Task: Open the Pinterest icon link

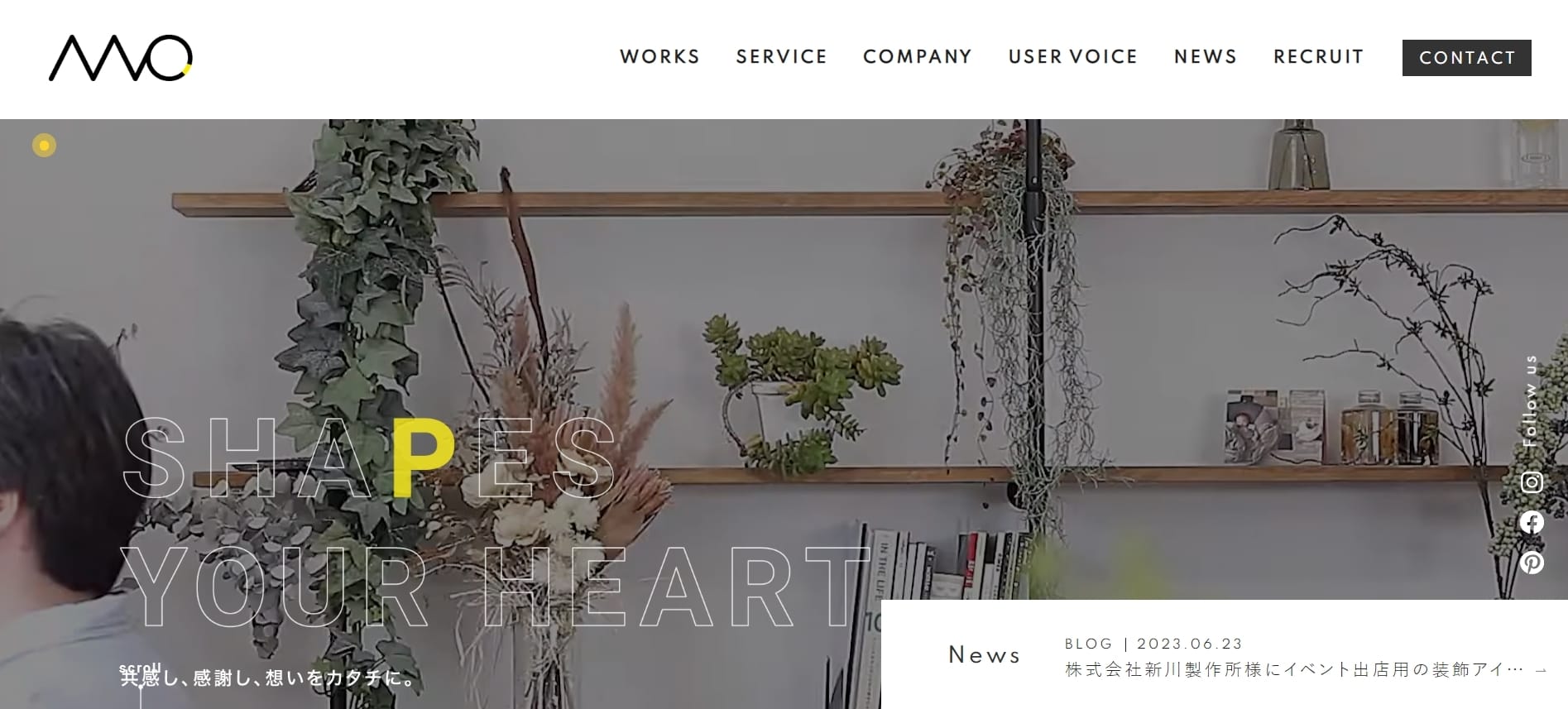Action: (1532, 563)
